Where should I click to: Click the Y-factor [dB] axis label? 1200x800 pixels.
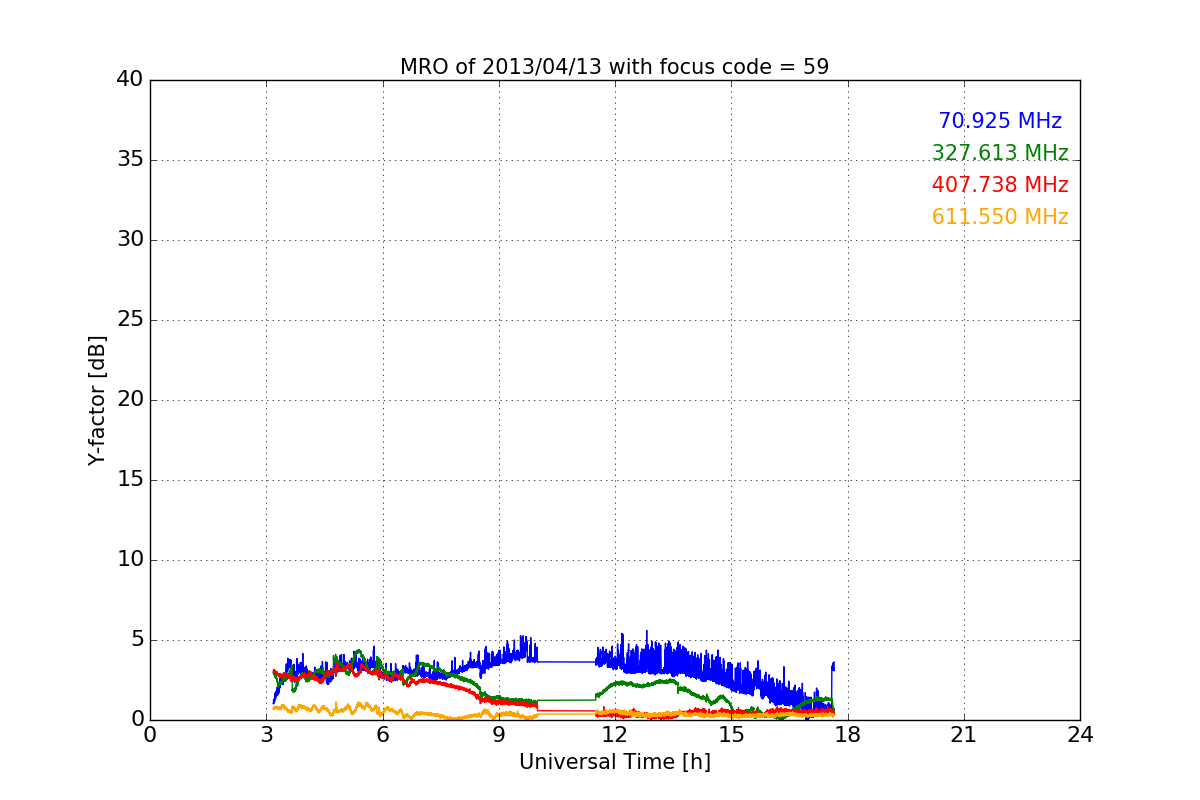pos(97,400)
